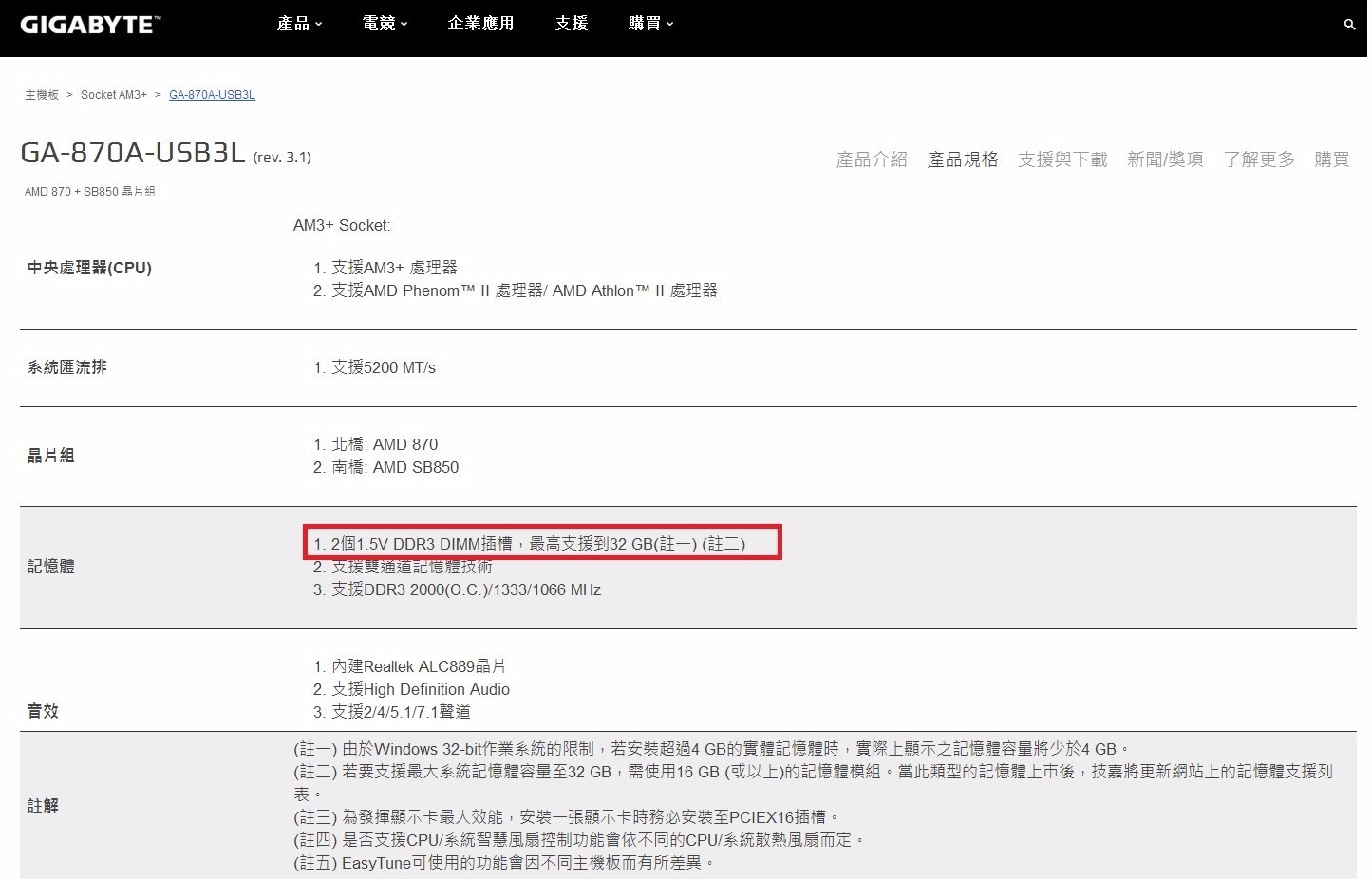The width and height of the screenshot is (1372, 879).
Task: Switch to the 產品介紹 tab
Action: pos(872,159)
